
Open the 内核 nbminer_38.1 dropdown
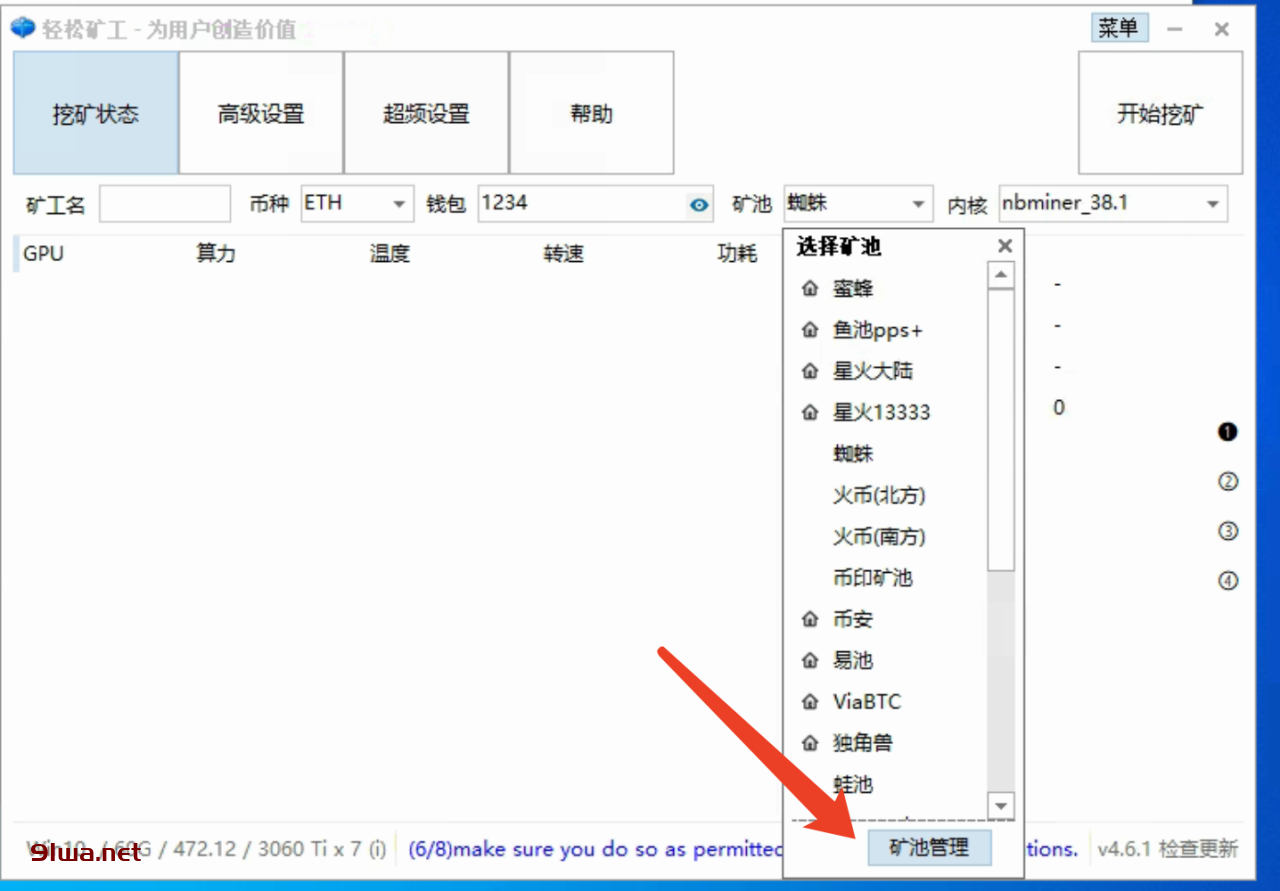(1112, 204)
